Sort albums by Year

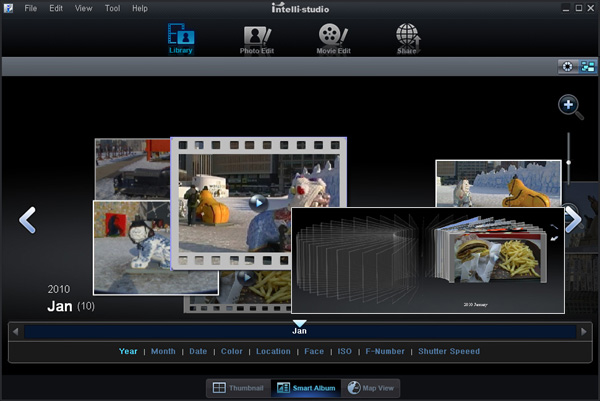[128, 351]
